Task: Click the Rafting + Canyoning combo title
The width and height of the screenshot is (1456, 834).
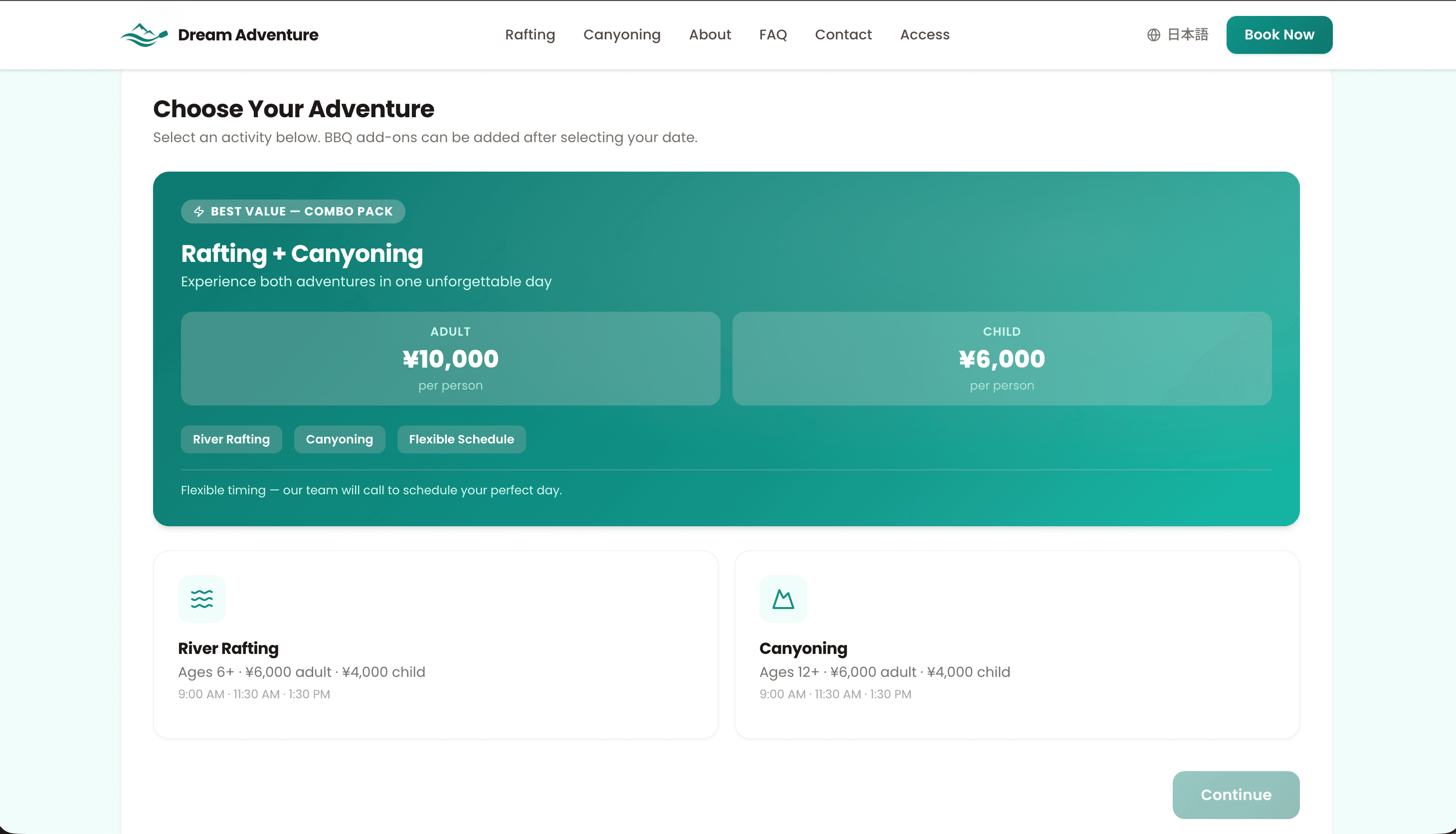Action: pos(302,254)
